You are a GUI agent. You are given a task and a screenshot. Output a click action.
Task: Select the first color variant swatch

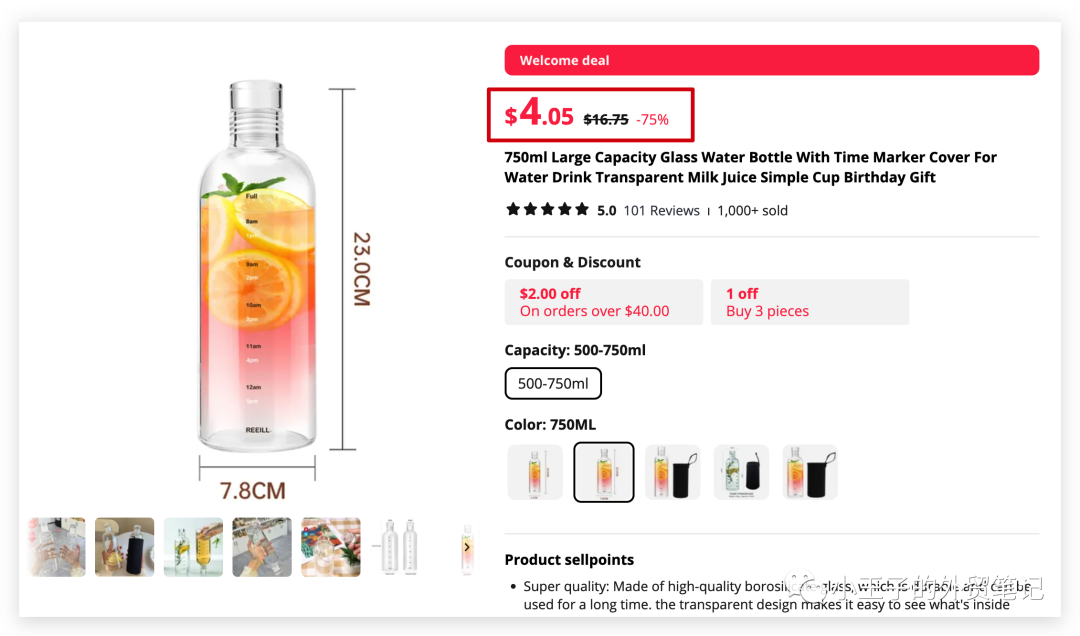pyautogui.click(x=535, y=472)
